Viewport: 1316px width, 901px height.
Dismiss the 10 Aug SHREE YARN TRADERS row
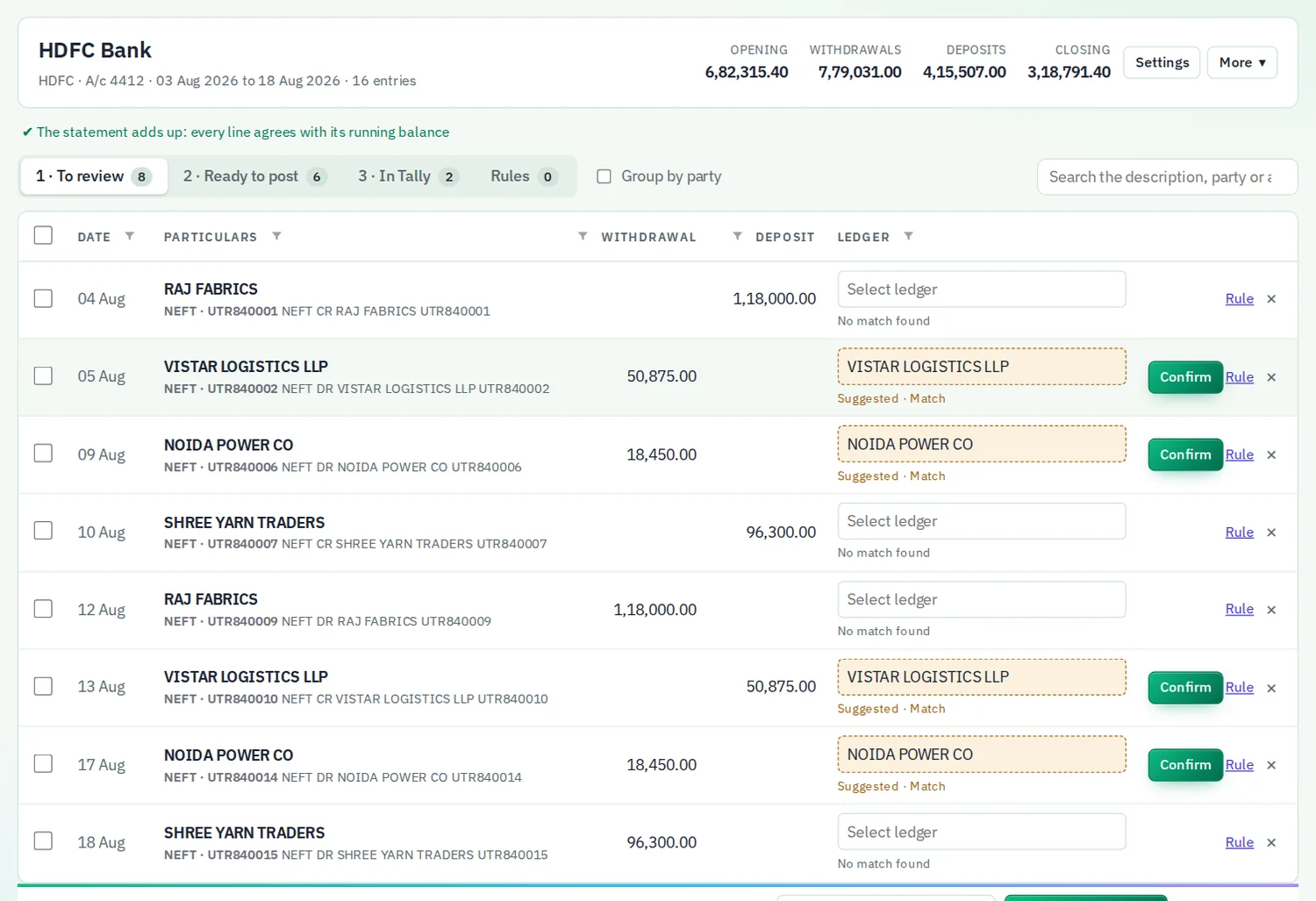coord(1271,533)
